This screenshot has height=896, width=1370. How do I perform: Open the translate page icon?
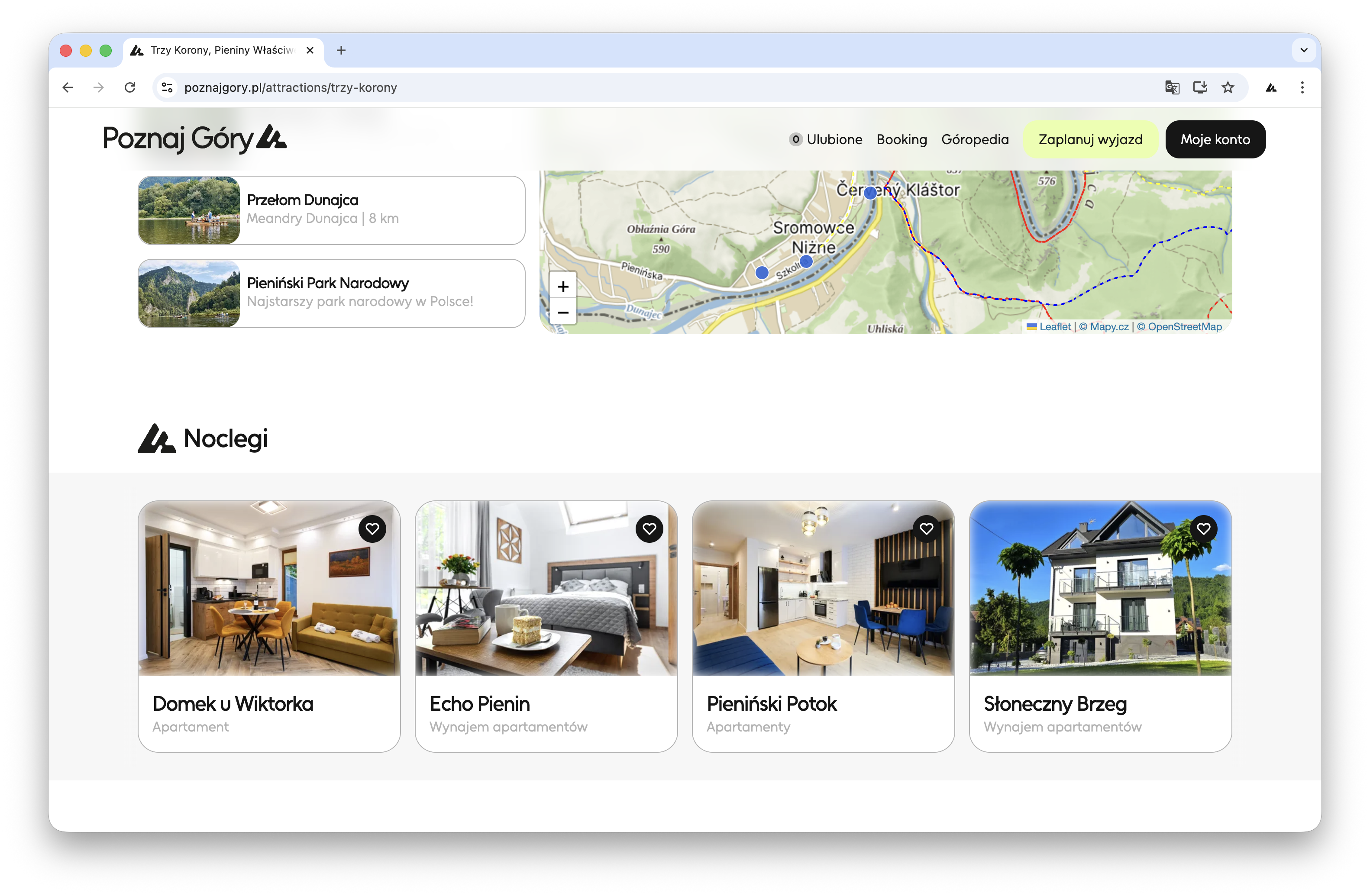tap(1172, 87)
